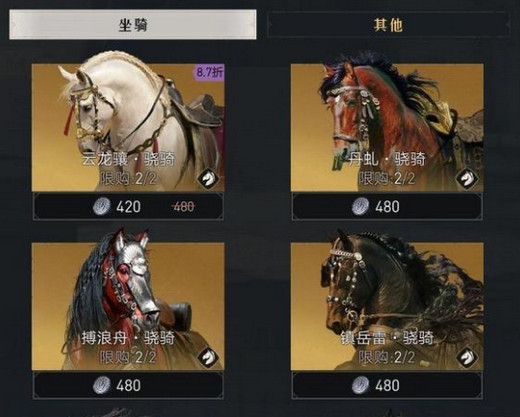Select the white 云龙骧·骁骑 horse thumbnail
This screenshot has width=520, height=417.
(128, 128)
